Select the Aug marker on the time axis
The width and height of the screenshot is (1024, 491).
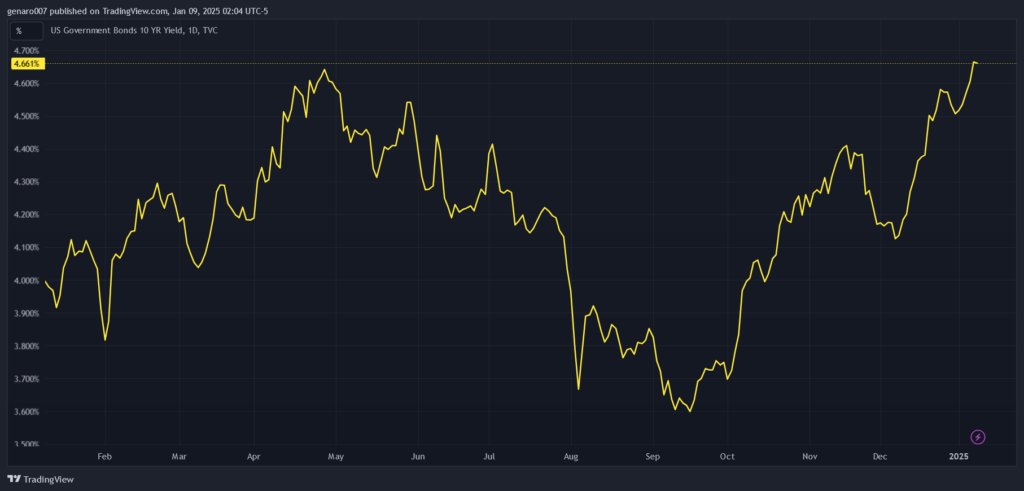[x=571, y=456]
